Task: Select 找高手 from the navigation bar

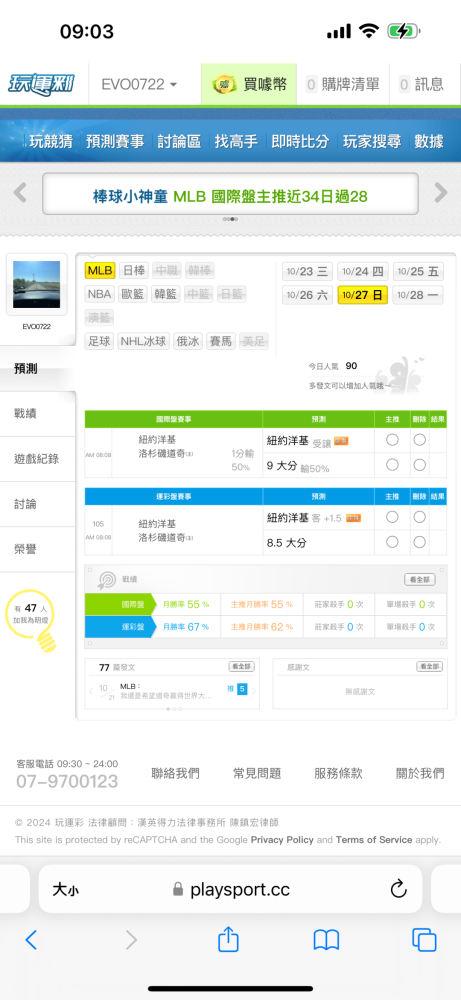Action: pos(236,142)
